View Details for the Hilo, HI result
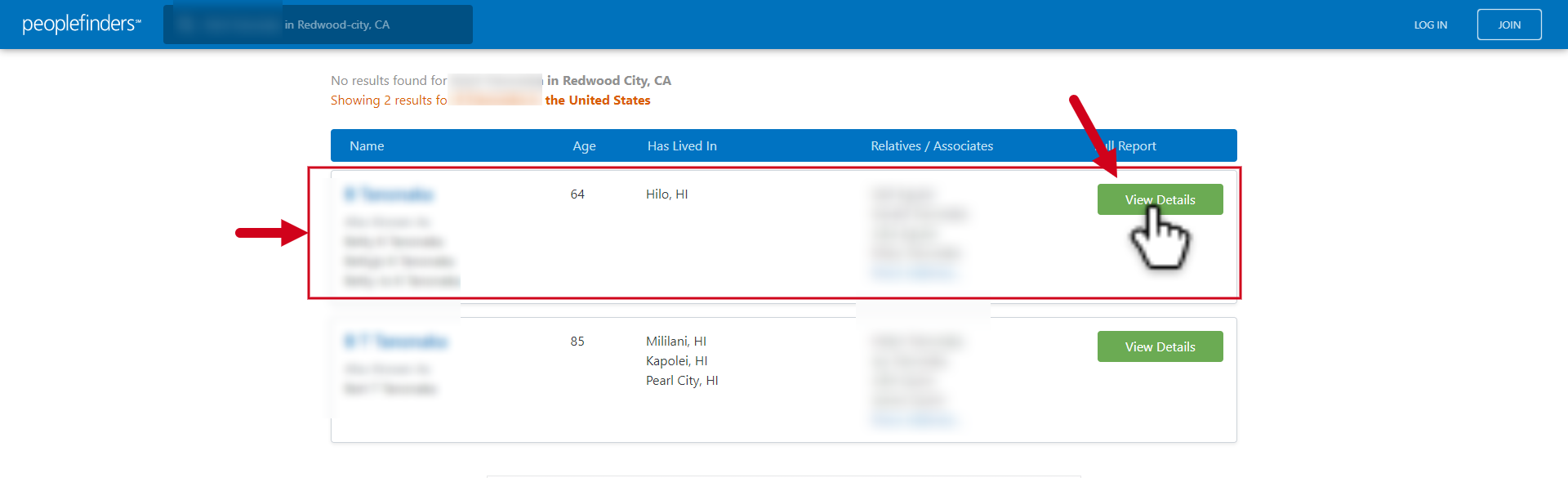Viewport: 1568px width, 478px height. pyautogui.click(x=1160, y=199)
